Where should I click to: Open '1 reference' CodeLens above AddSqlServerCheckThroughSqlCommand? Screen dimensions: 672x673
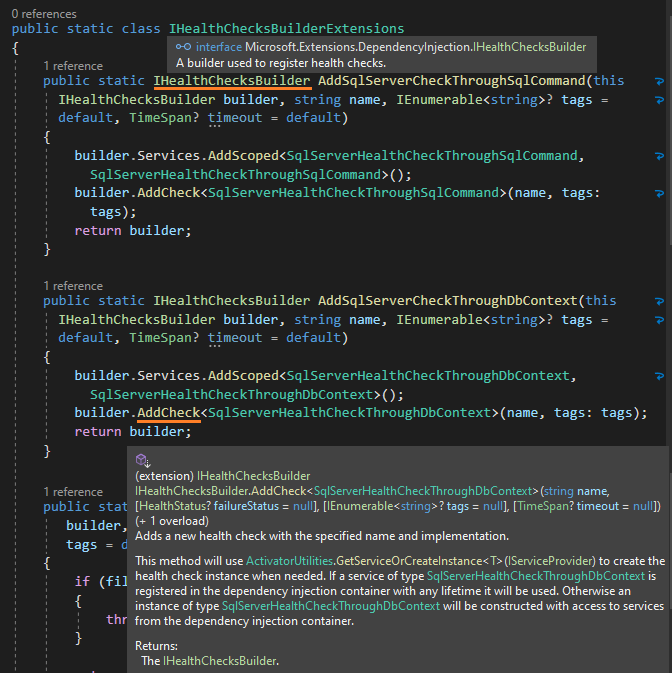73,66
